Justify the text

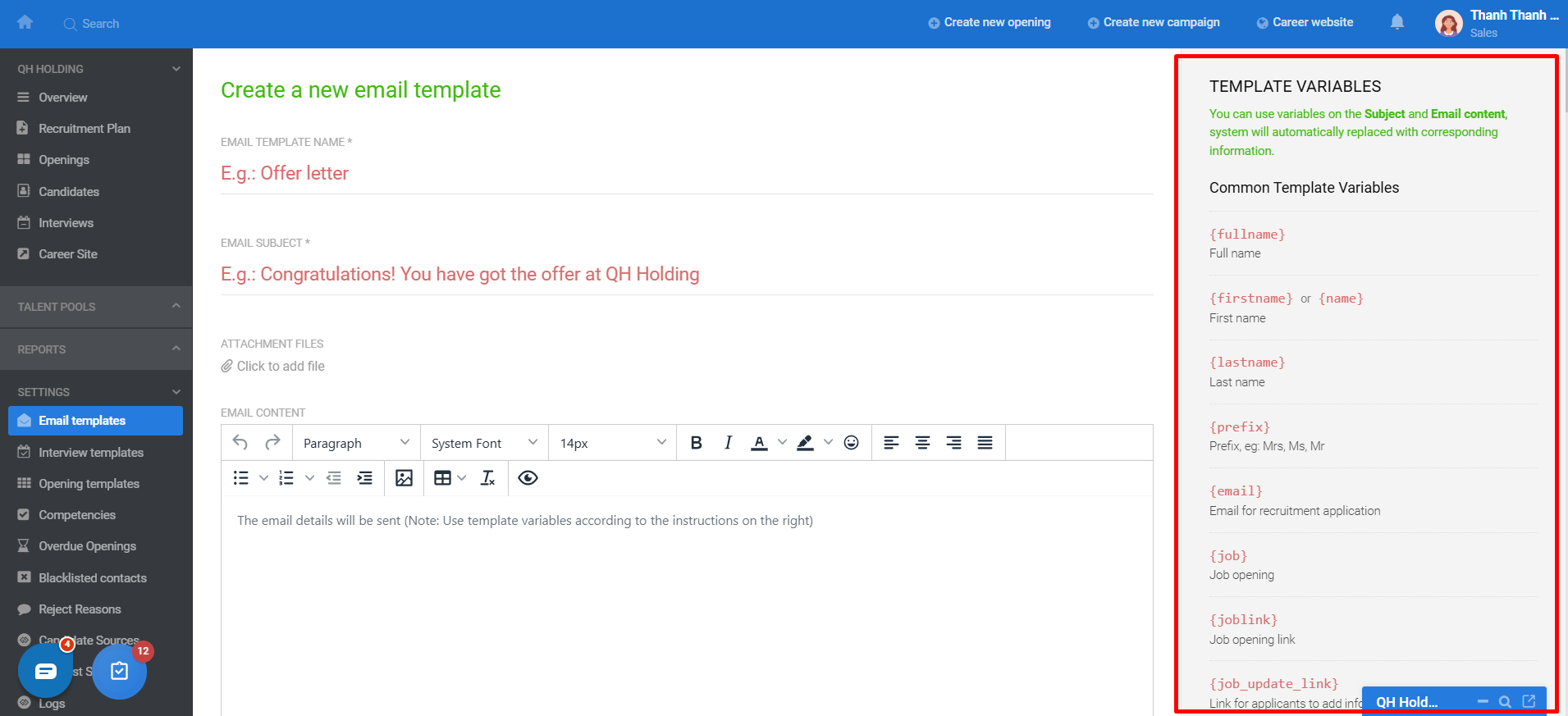pyautogui.click(x=985, y=443)
